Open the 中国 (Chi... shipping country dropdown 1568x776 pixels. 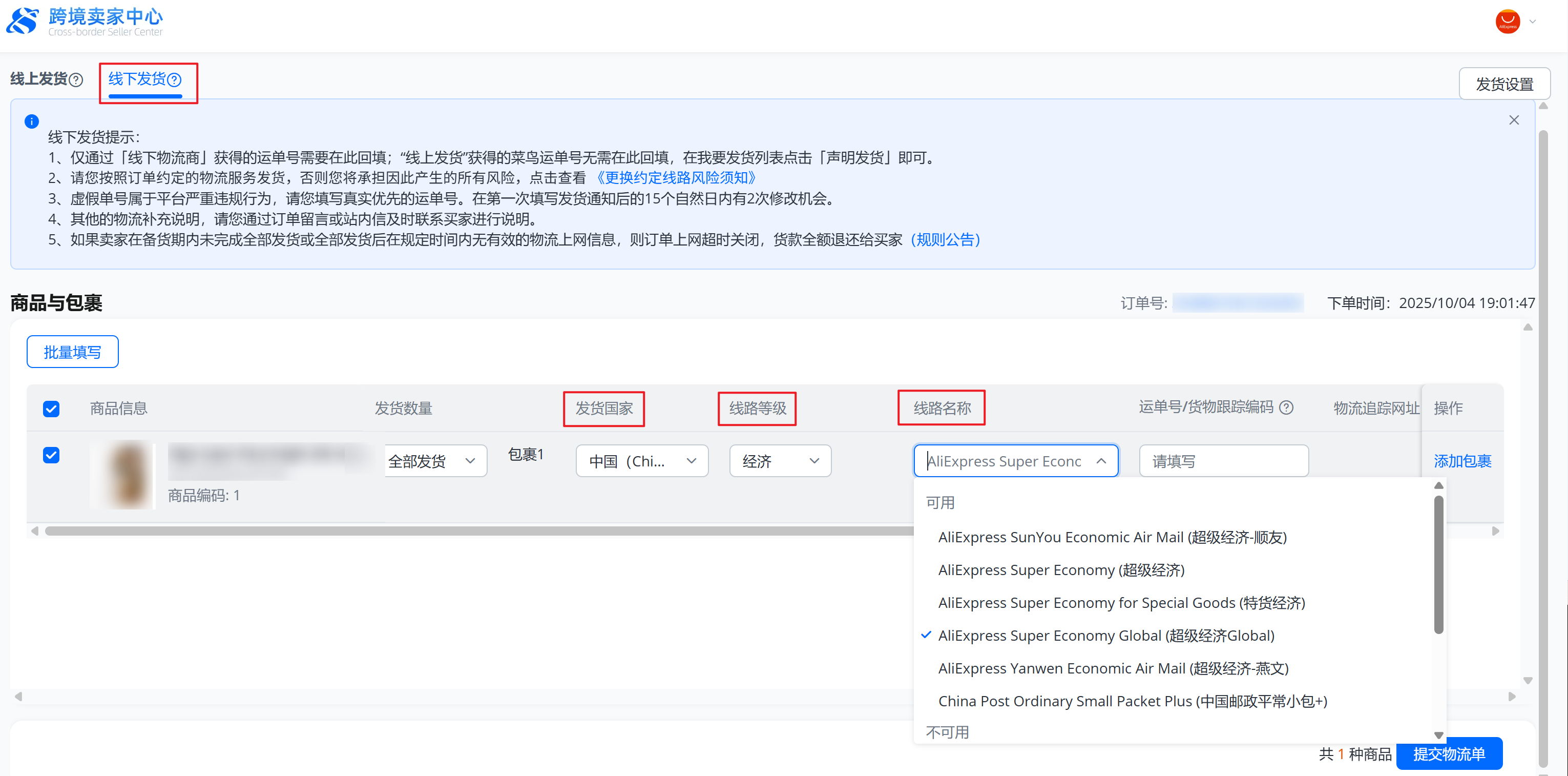pyautogui.click(x=641, y=461)
